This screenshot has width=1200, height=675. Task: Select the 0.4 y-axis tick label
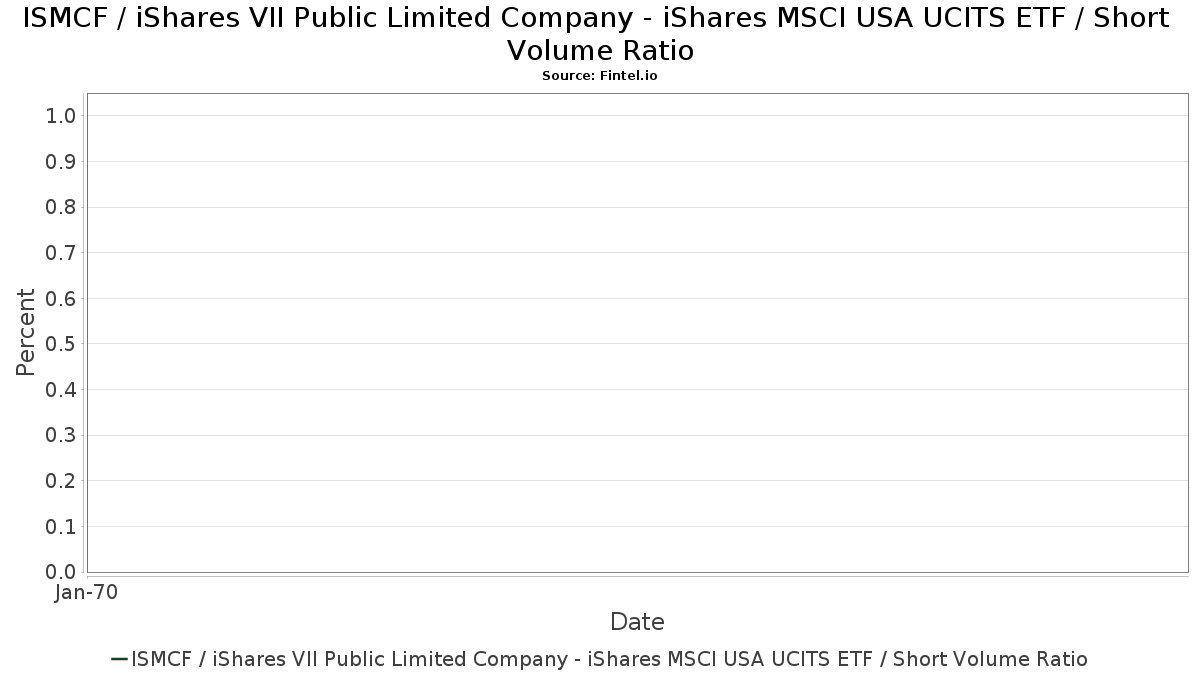[x=61, y=390]
